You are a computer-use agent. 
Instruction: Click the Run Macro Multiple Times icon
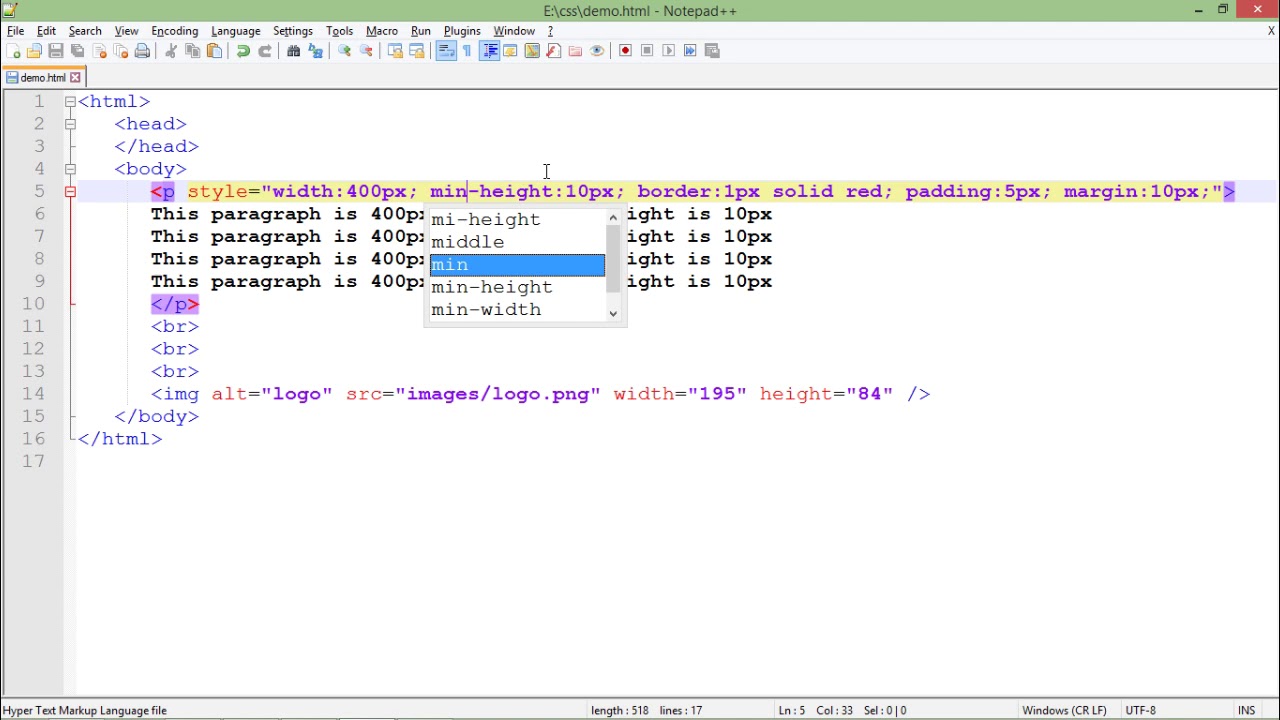click(690, 51)
